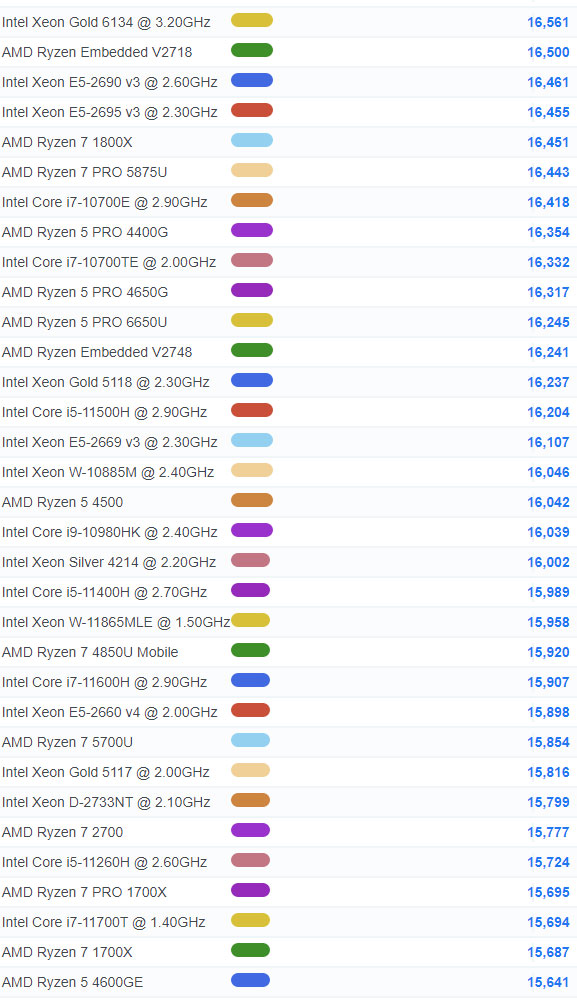Click score 16,354 for Ryzen 5 PRO 4400G
This screenshot has width=577, height=1000.
point(548,232)
